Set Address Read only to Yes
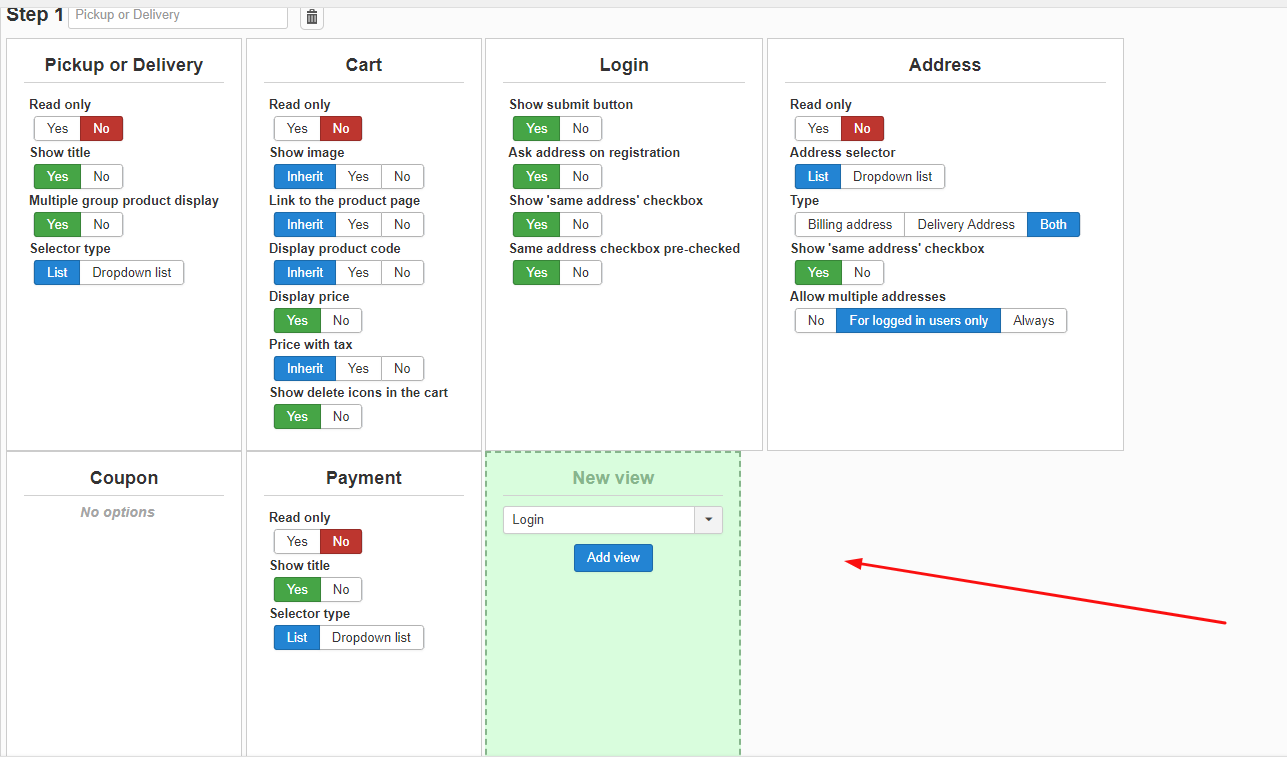This screenshot has width=1287, height=757. (818, 128)
